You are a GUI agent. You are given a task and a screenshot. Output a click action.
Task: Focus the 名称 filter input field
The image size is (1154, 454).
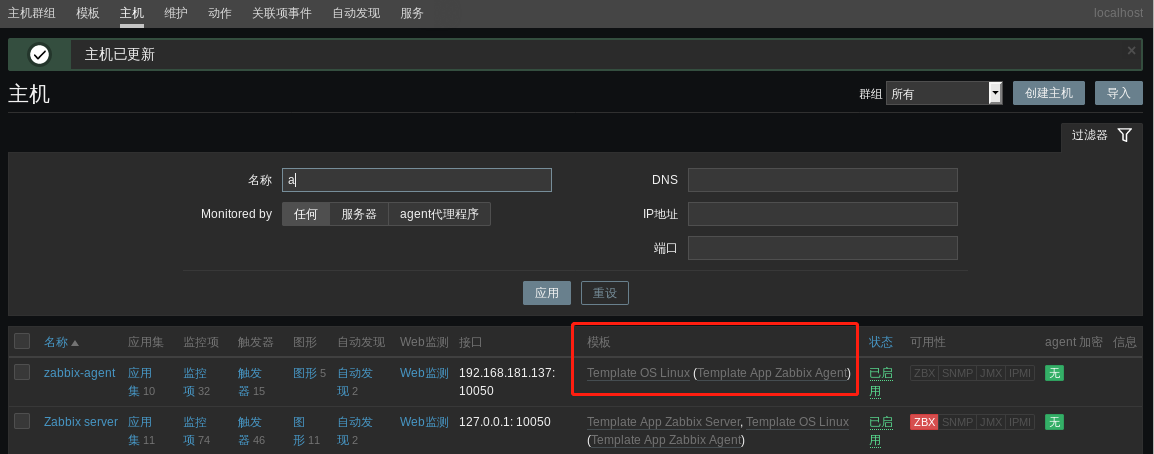click(417, 180)
